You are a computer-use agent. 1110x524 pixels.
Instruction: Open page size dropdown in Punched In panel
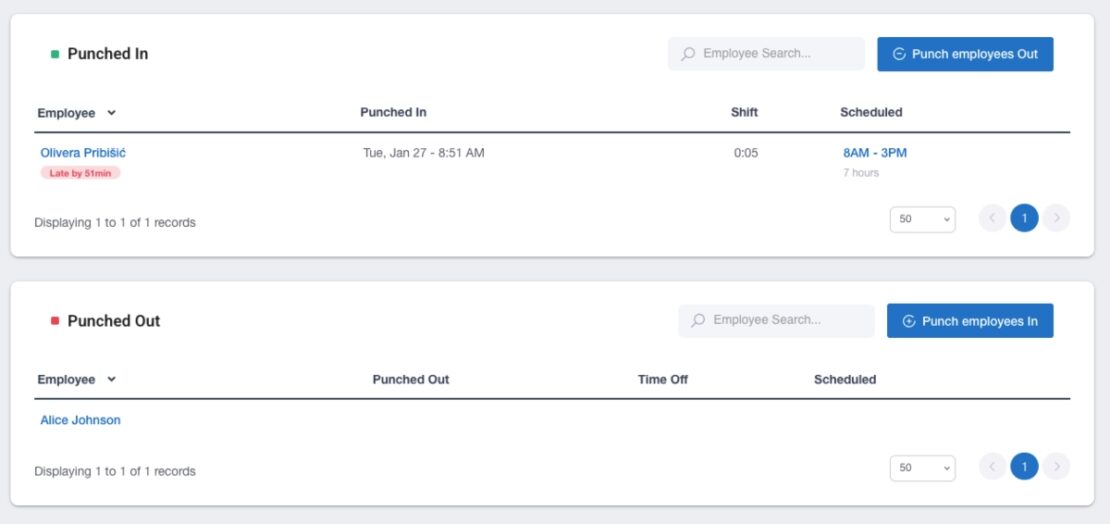tap(922, 219)
